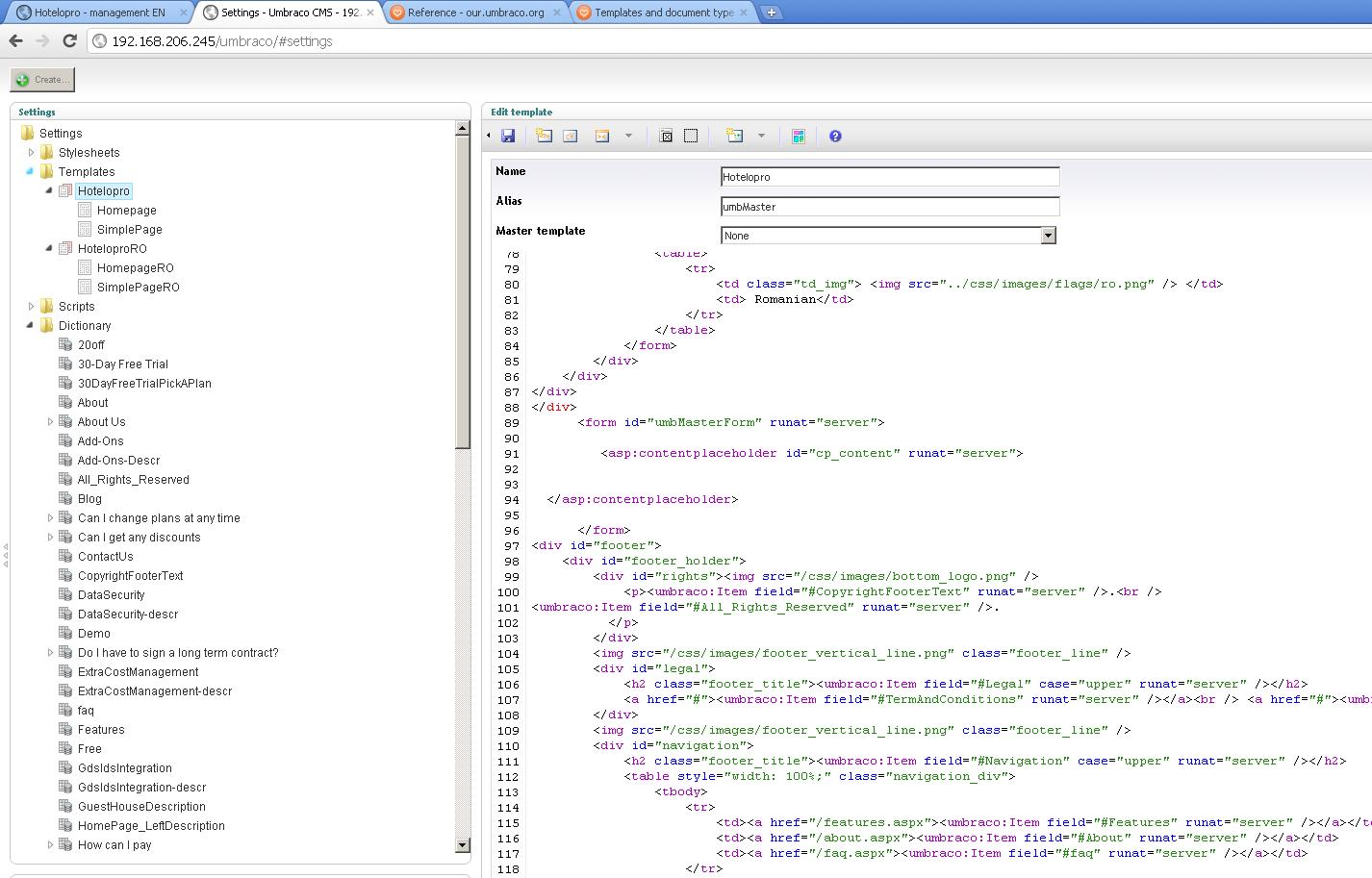The width and height of the screenshot is (1372, 878).
Task: Click the tree scrollbar up arrow
Action: [x=462, y=128]
